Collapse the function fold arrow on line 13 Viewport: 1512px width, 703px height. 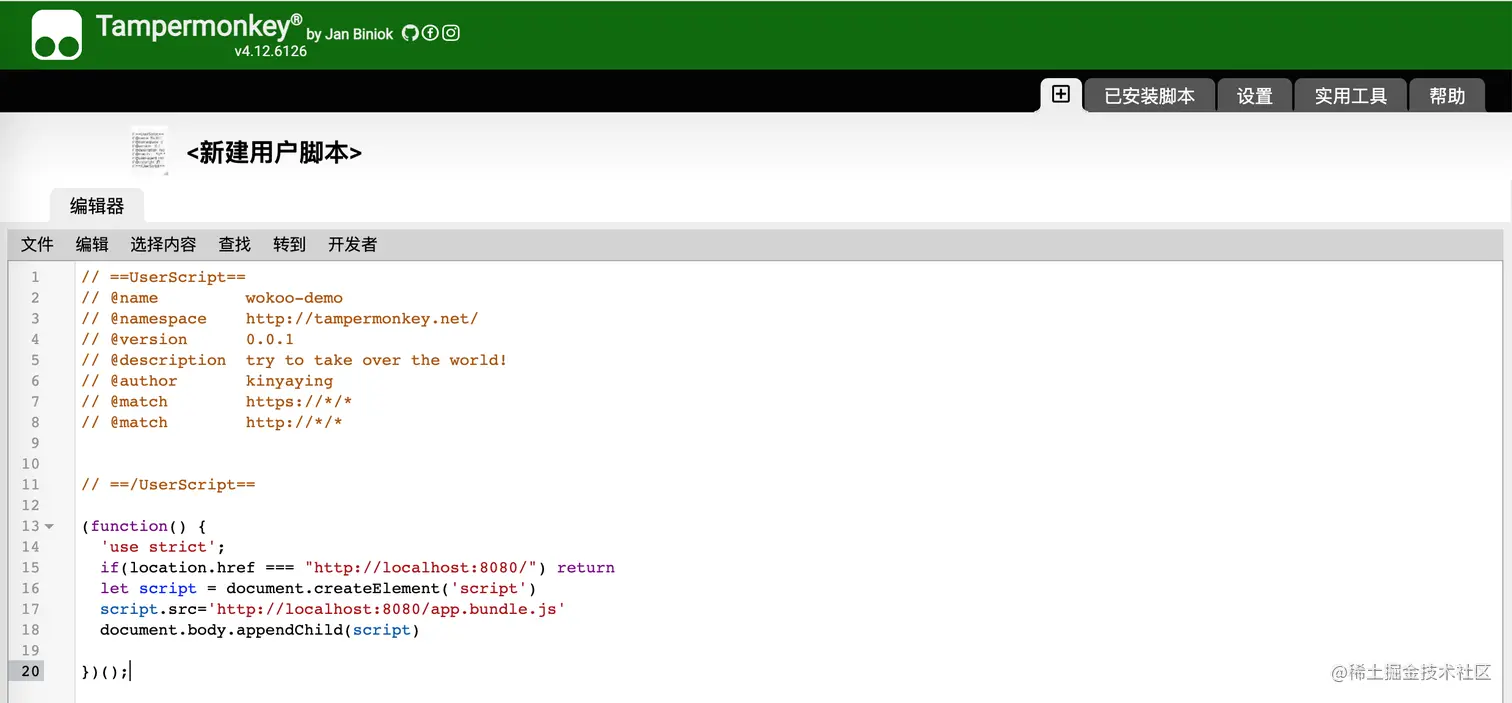(x=50, y=526)
